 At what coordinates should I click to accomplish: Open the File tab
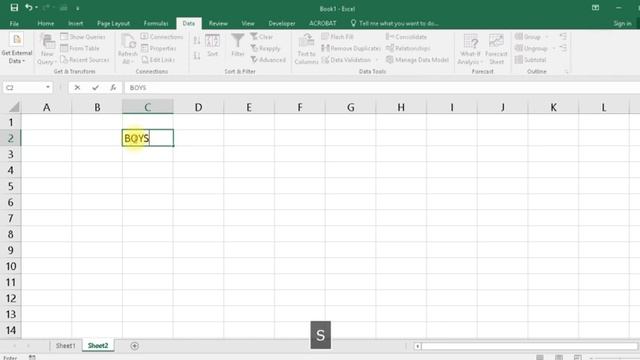point(14,23)
